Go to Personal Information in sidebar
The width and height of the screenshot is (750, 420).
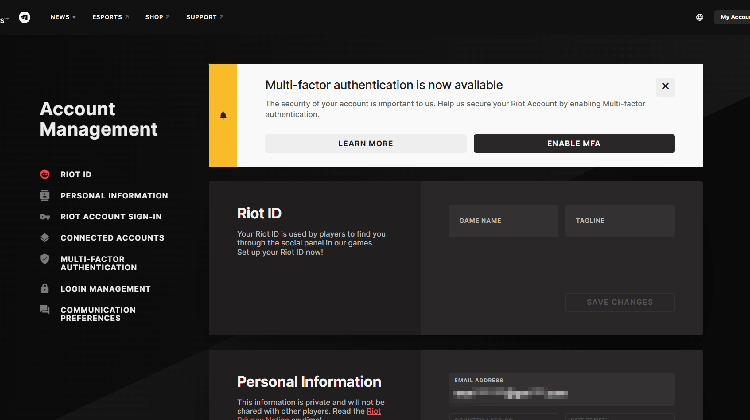point(114,196)
